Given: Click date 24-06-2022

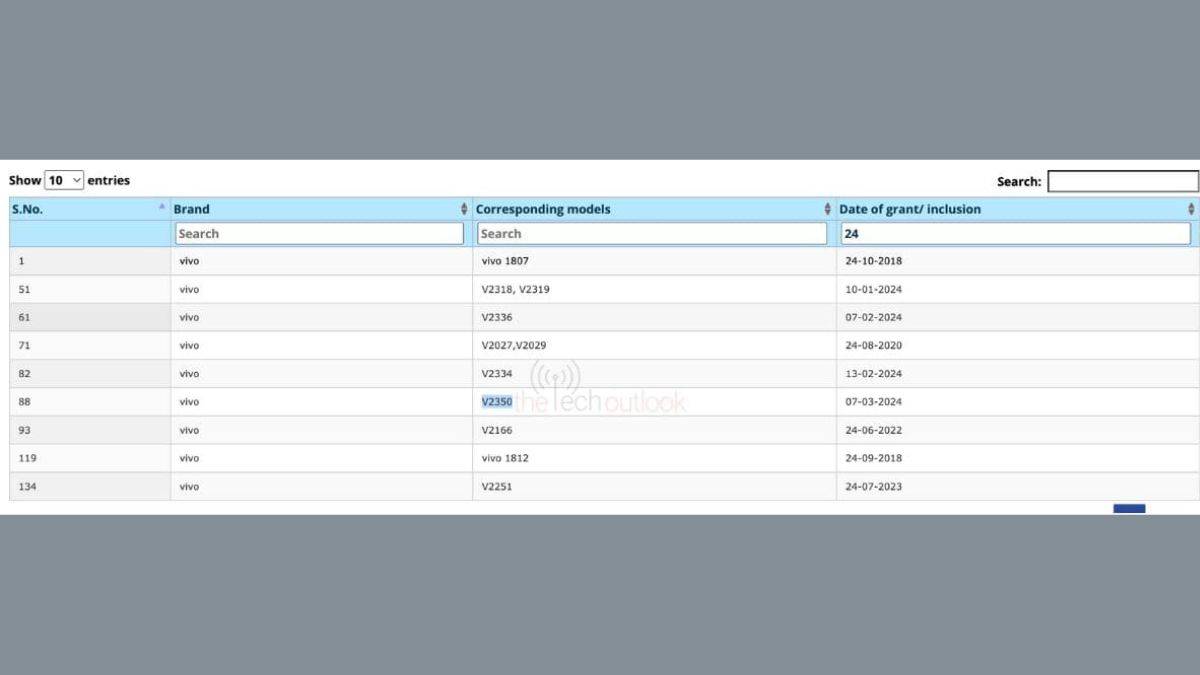Looking at the screenshot, I should [873, 430].
